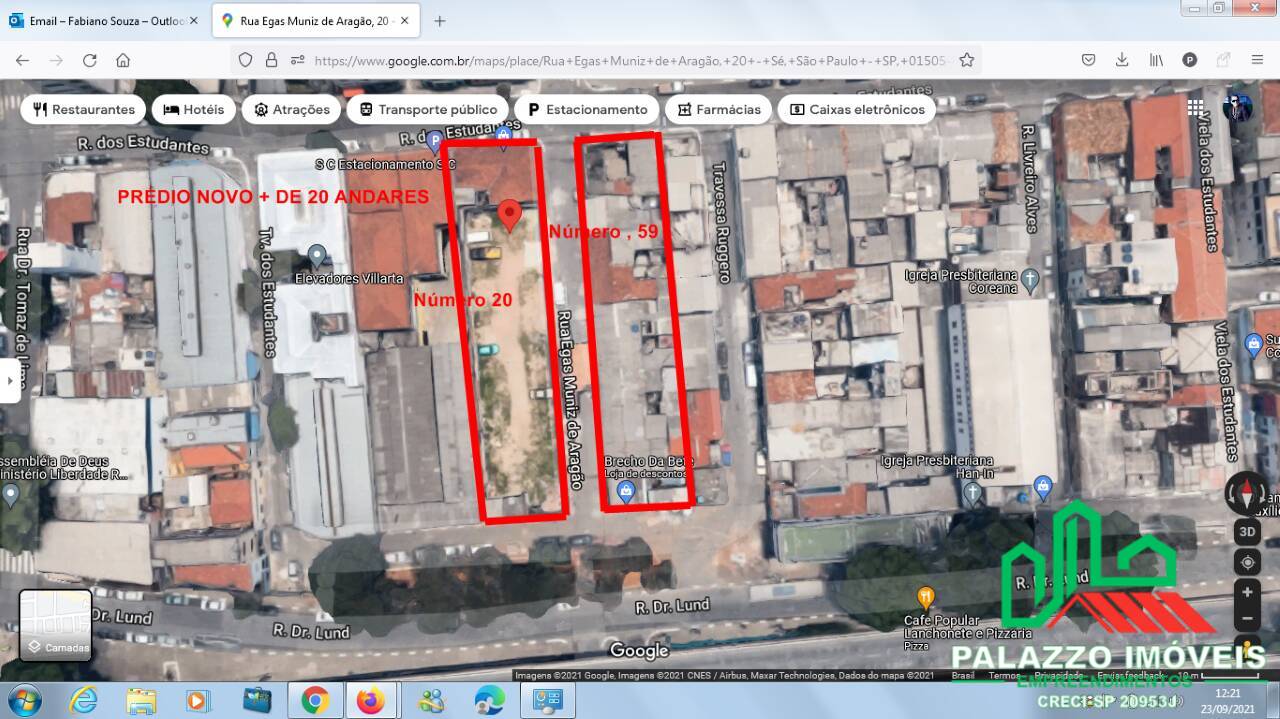Toggle the 3D view control
Image resolution: width=1280 pixels, height=719 pixels.
coord(1246,531)
